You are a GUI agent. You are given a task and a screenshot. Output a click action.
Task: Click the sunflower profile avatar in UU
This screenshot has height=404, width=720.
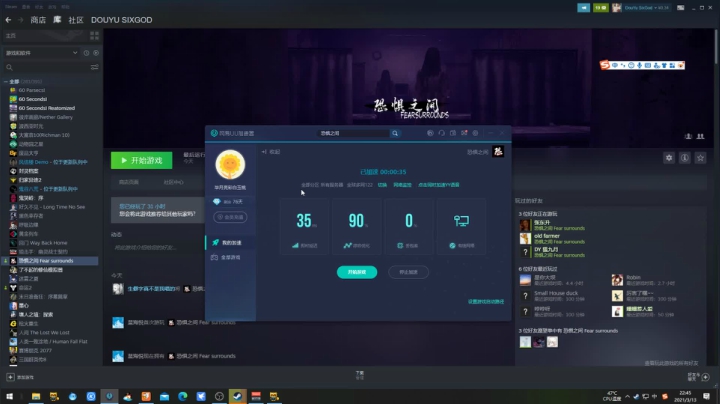(x=230, y=164)
